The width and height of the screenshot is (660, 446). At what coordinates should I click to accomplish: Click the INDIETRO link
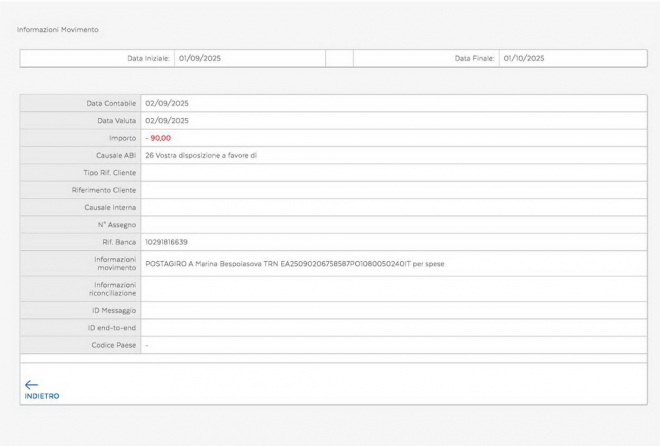pos(42,396)
